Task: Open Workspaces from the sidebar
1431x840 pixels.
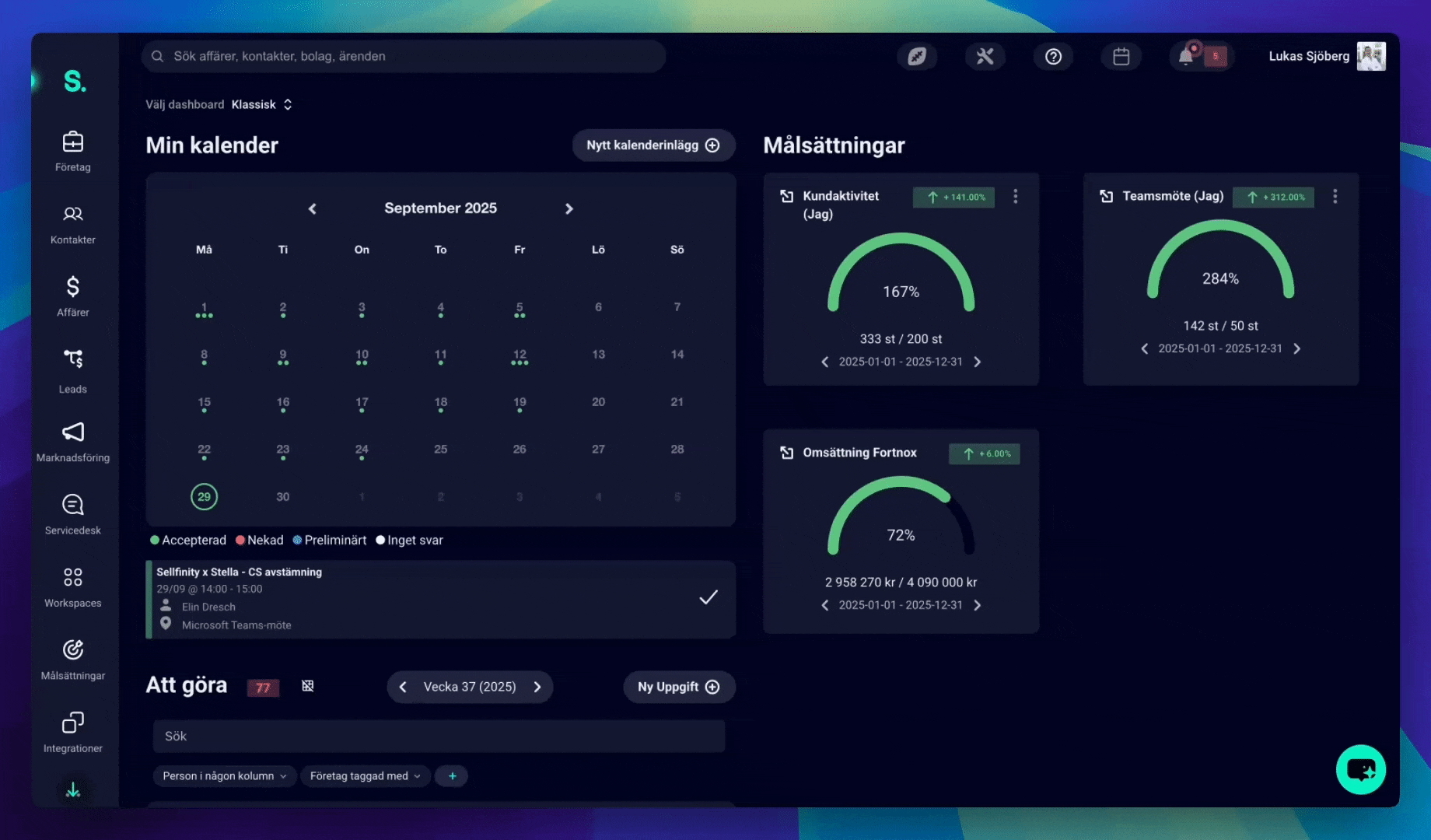Action: 73,587
